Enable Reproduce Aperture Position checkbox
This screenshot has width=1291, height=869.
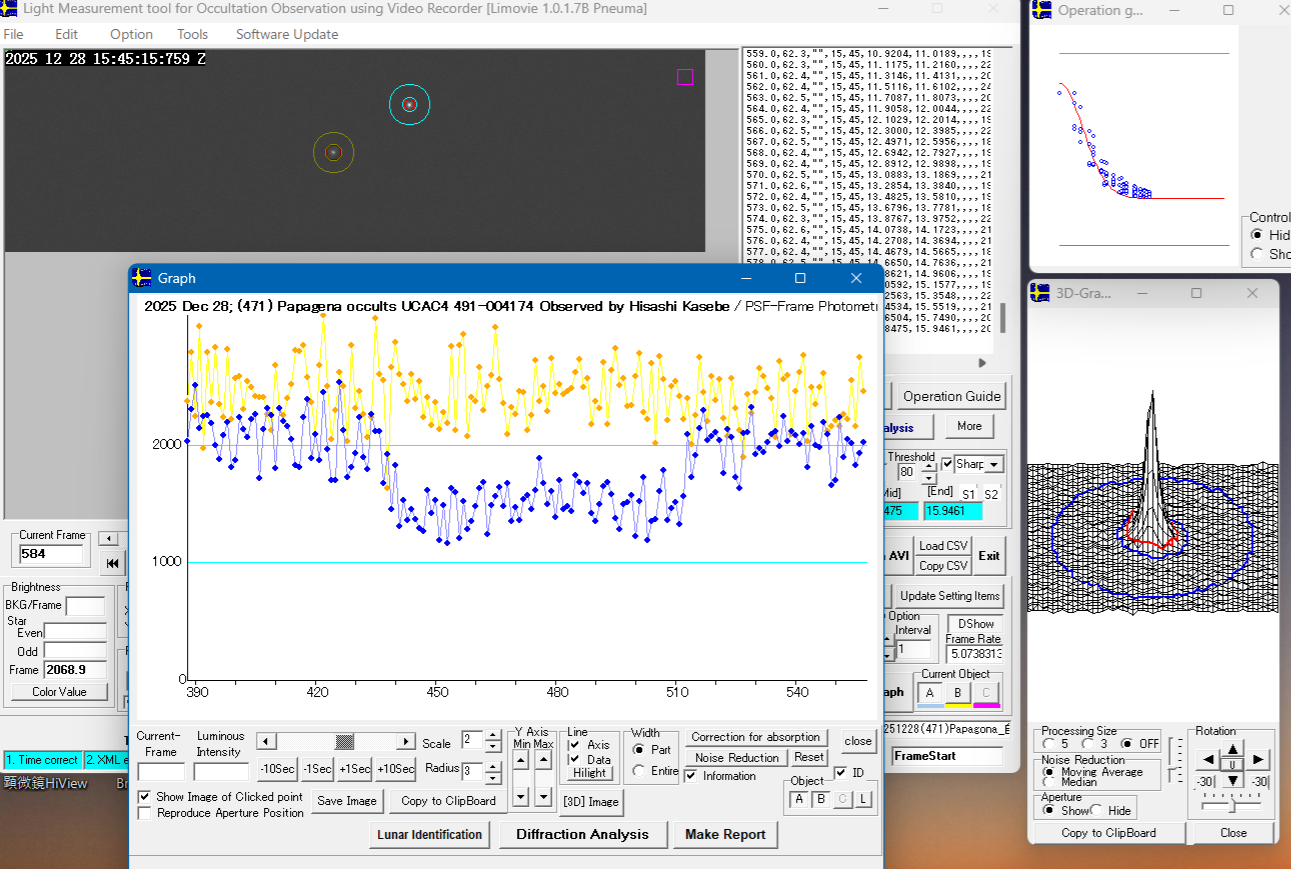click(x=146, y=813)
